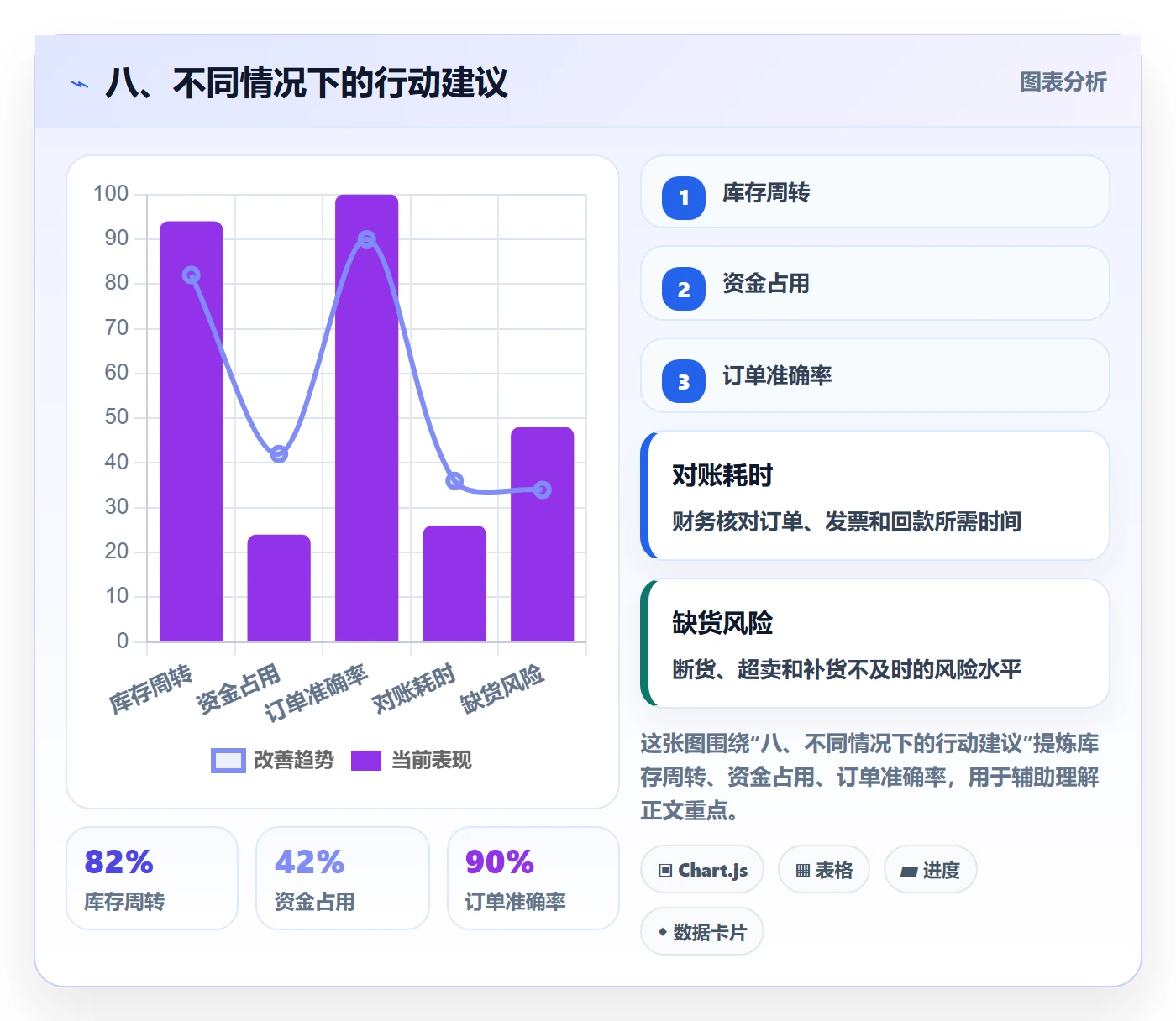
Task: Click the rotated 对账耗时 x-axis label
Action: tap(413, 688)
